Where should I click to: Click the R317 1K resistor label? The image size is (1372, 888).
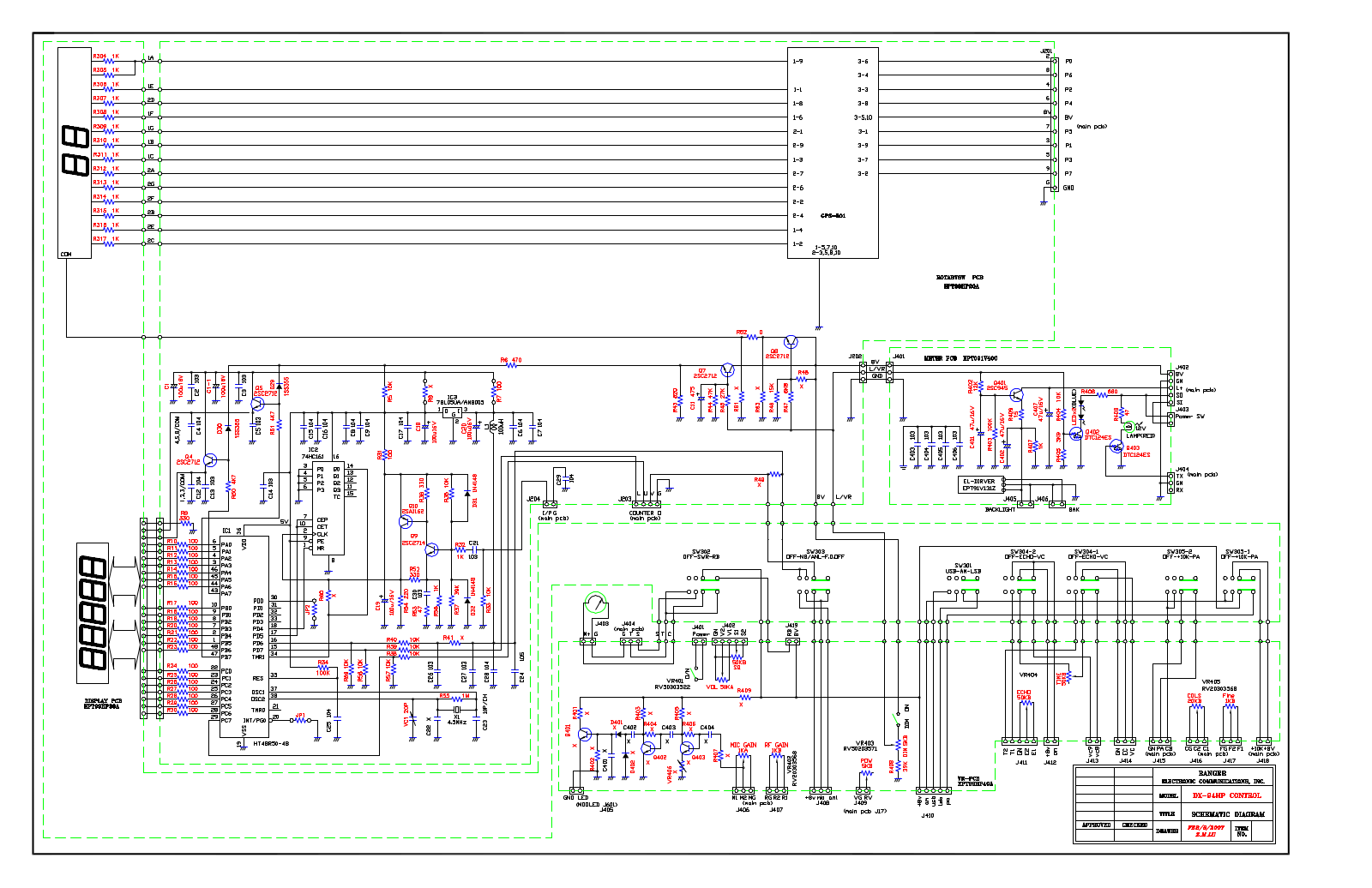(x=105, y=239)
